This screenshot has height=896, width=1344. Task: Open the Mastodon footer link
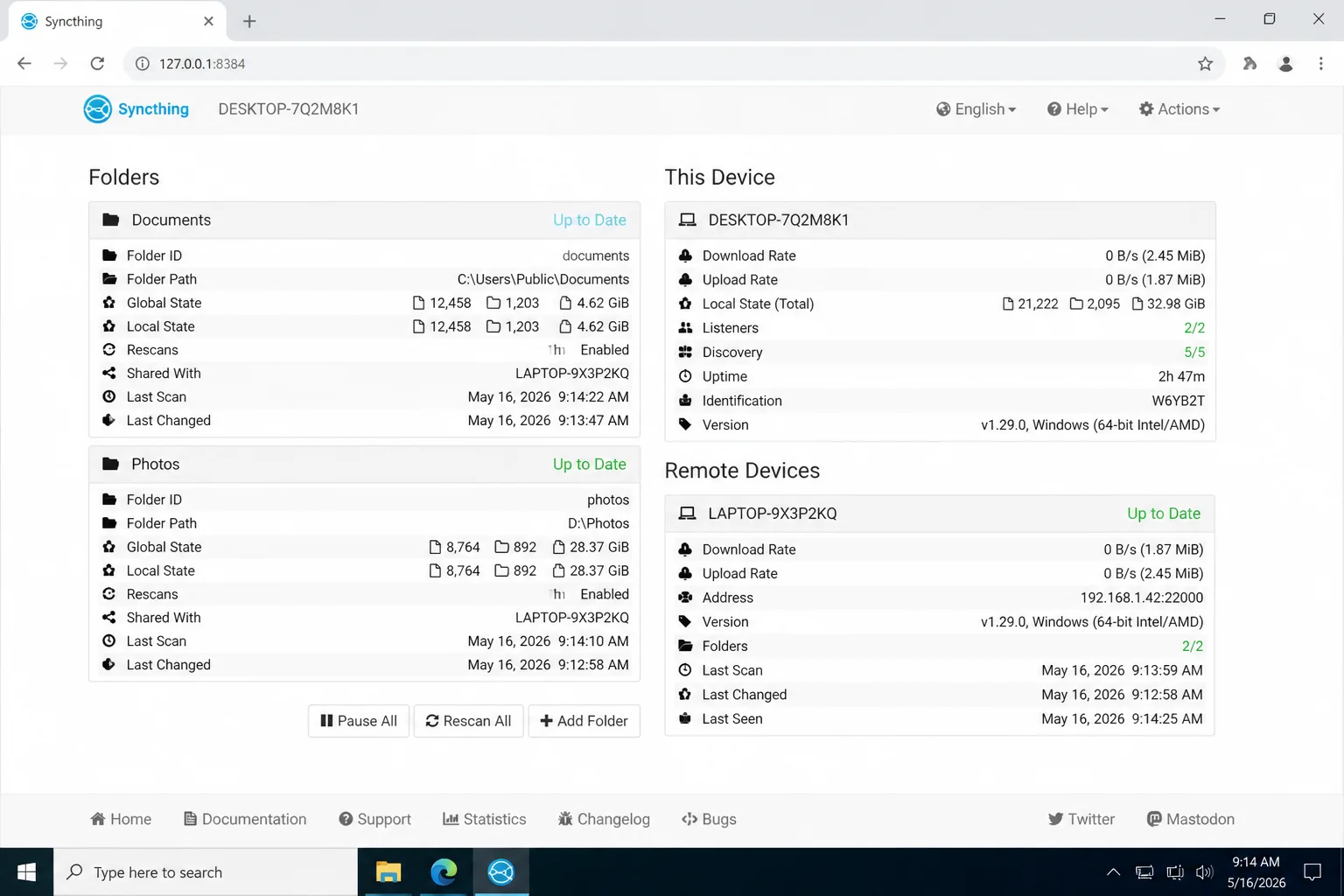point(1190,819)
